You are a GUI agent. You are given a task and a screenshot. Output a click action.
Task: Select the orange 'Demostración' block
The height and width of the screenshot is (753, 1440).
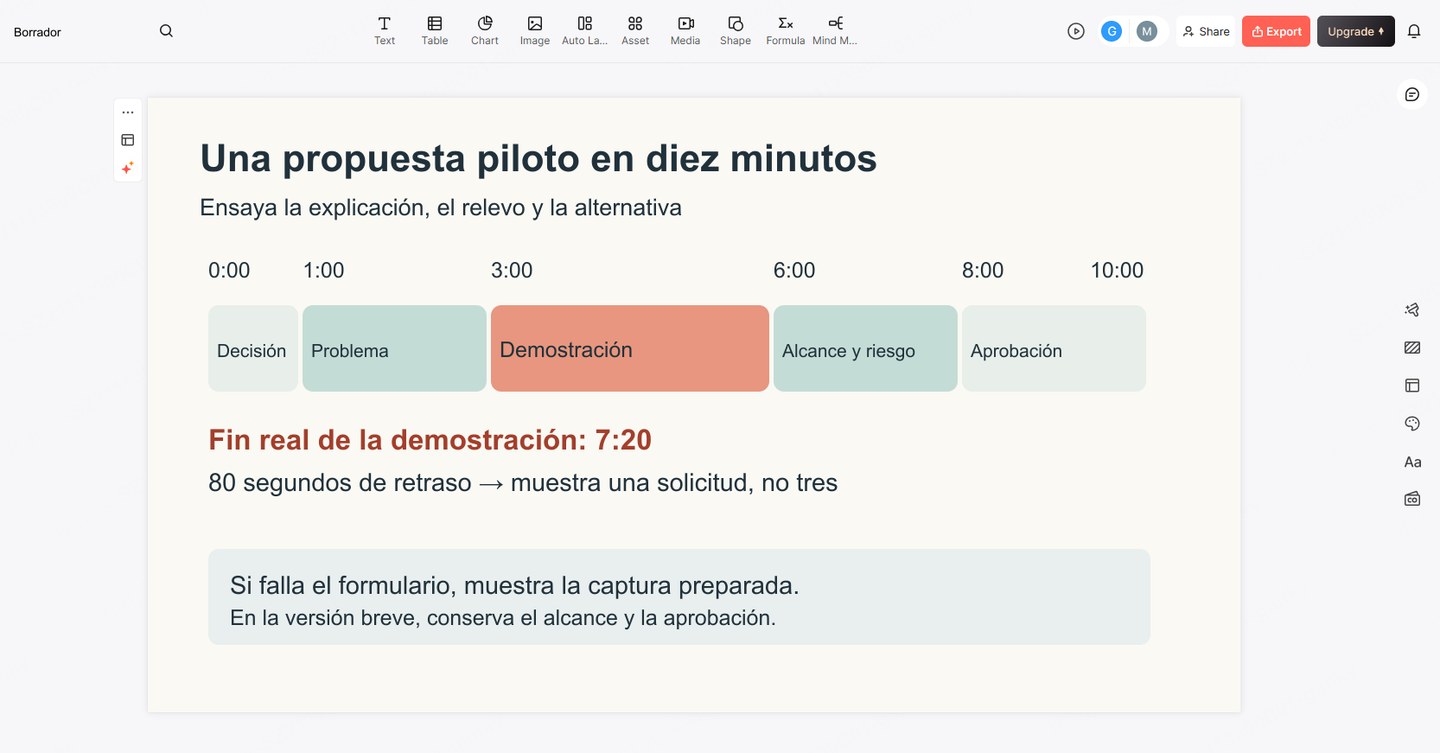click(x=630, y=348)
